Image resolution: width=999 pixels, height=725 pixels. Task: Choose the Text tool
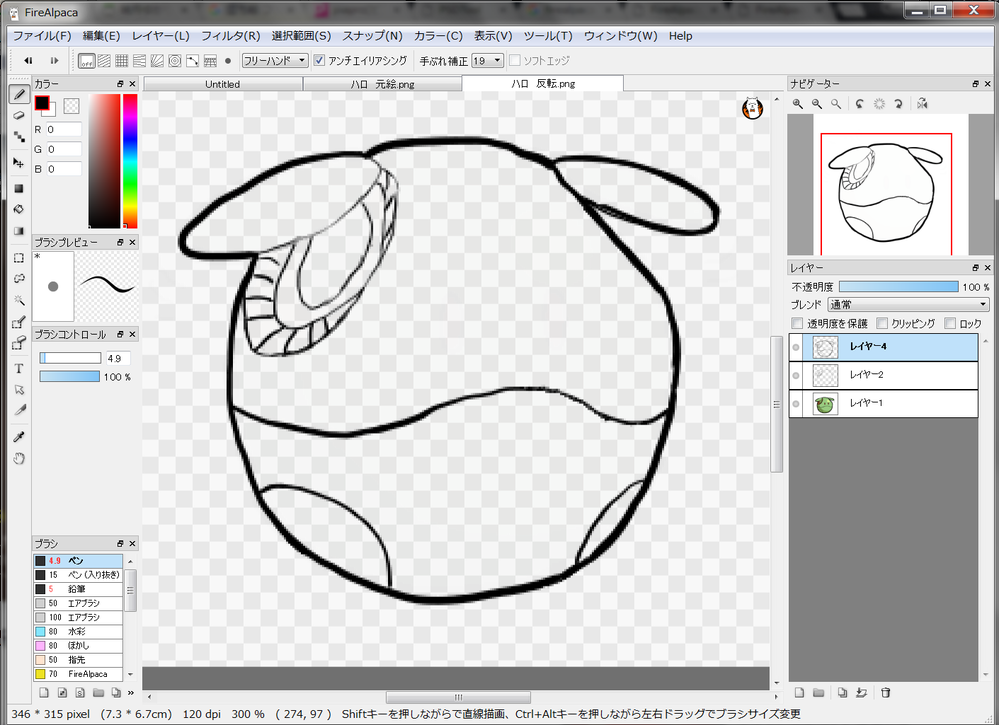coord(19,368)
